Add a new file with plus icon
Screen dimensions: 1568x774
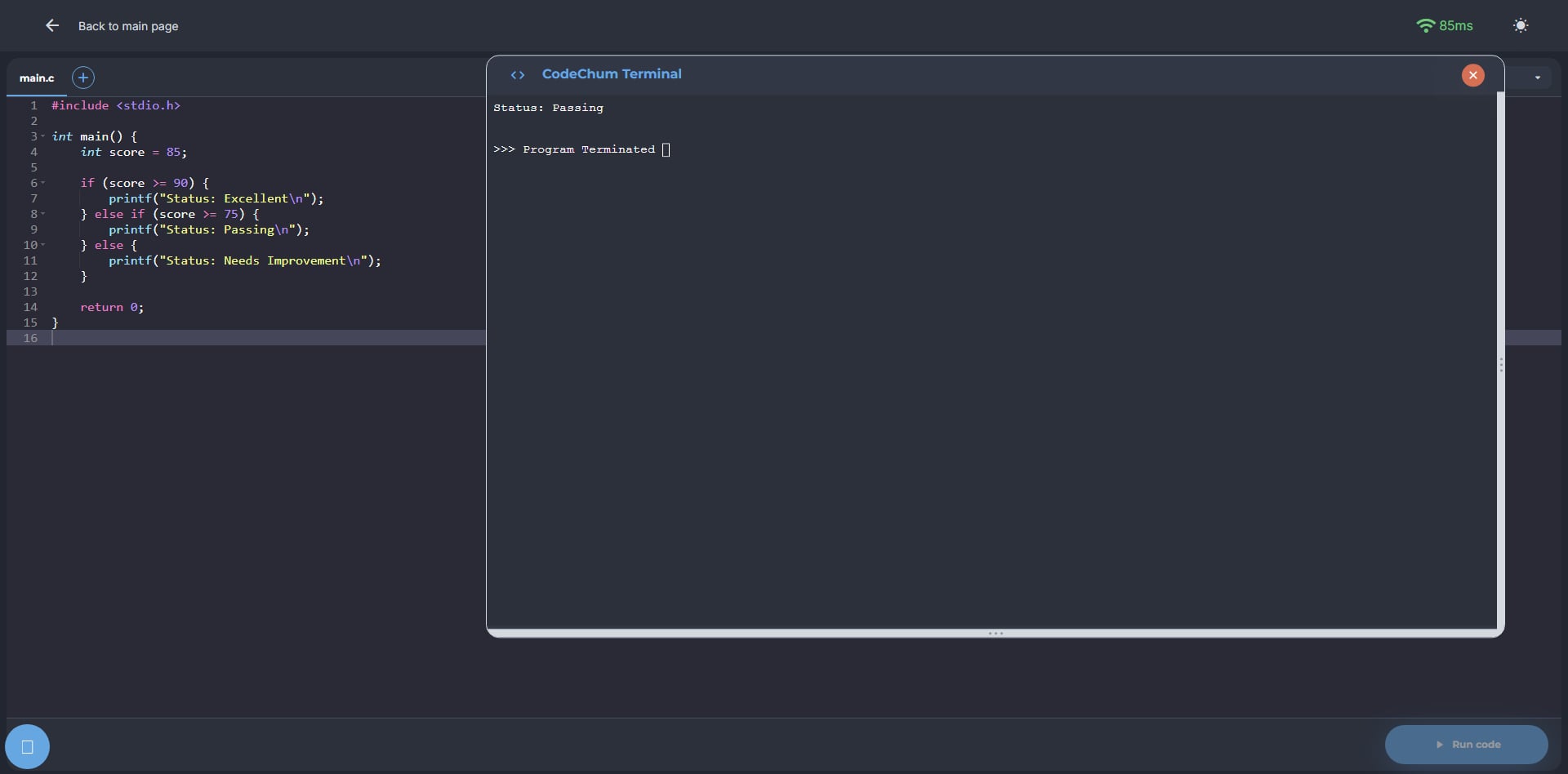(83, 78)
